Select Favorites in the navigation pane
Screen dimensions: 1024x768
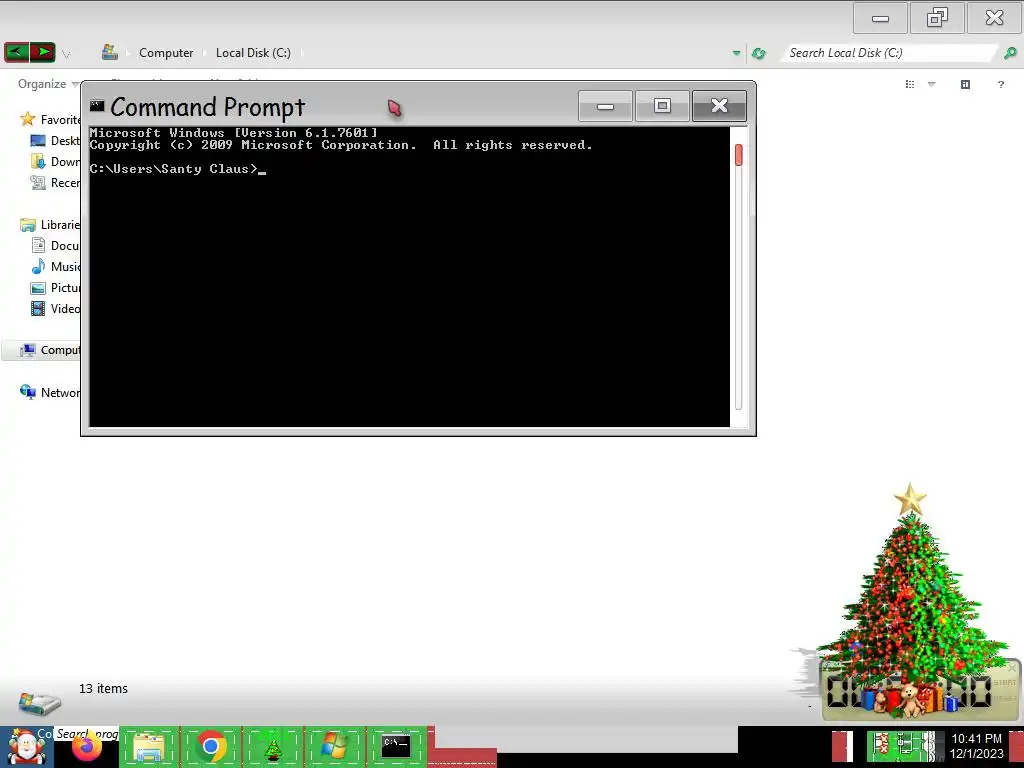coord(50,120)
